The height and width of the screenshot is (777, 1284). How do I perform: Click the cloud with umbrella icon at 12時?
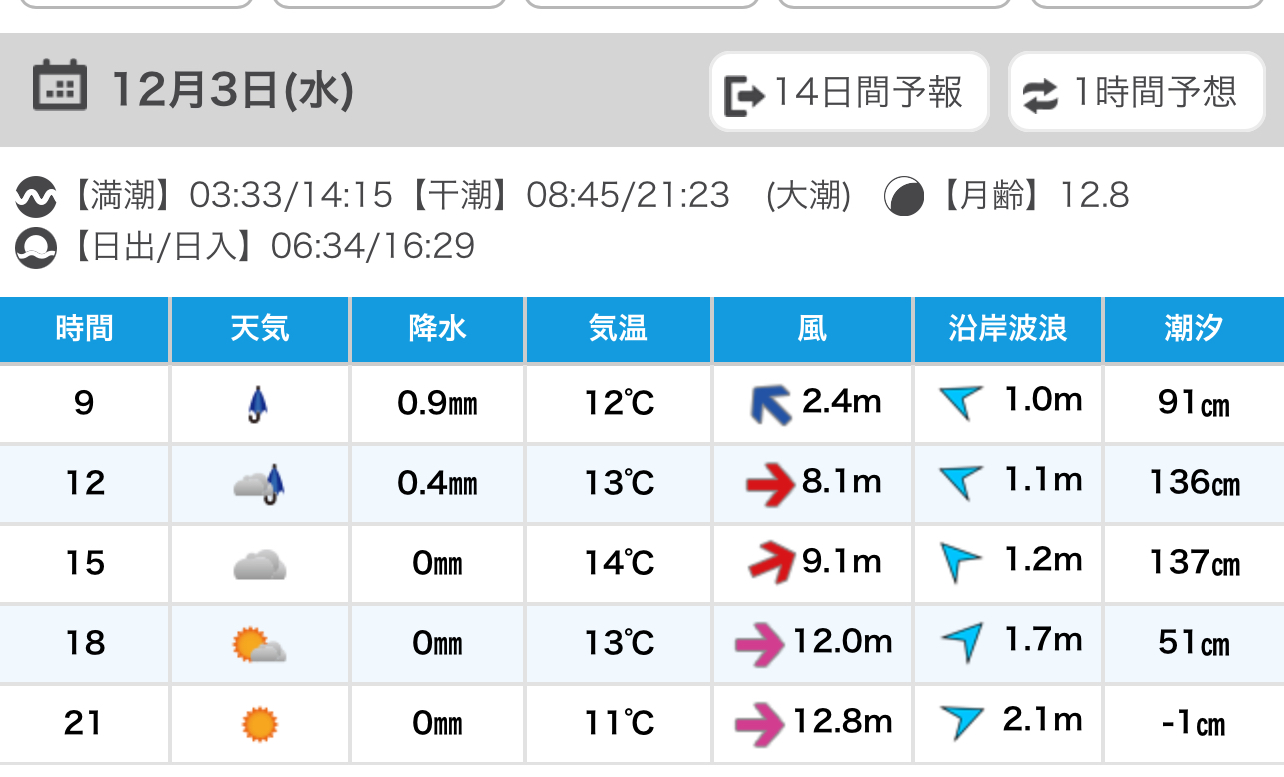point(260,485)
